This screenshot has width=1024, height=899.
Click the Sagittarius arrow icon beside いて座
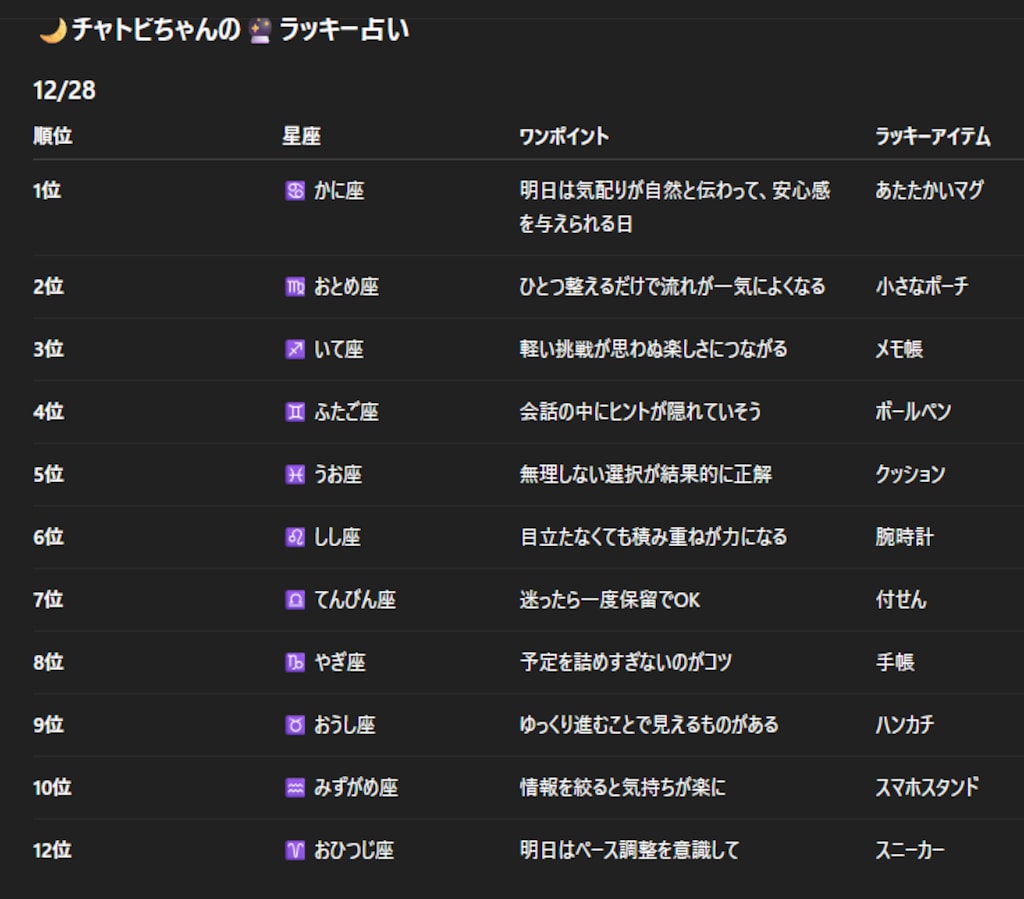[x=293, y=349]
